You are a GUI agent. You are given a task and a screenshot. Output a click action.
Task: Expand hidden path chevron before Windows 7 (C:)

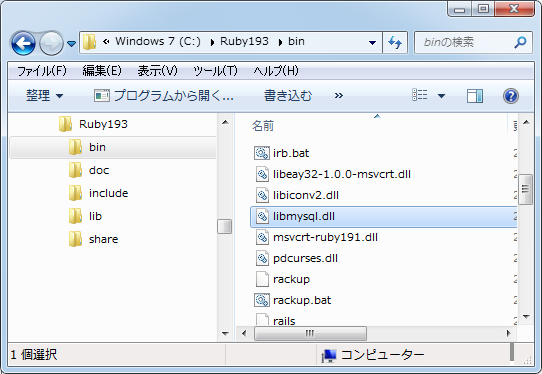pos(106,42)
